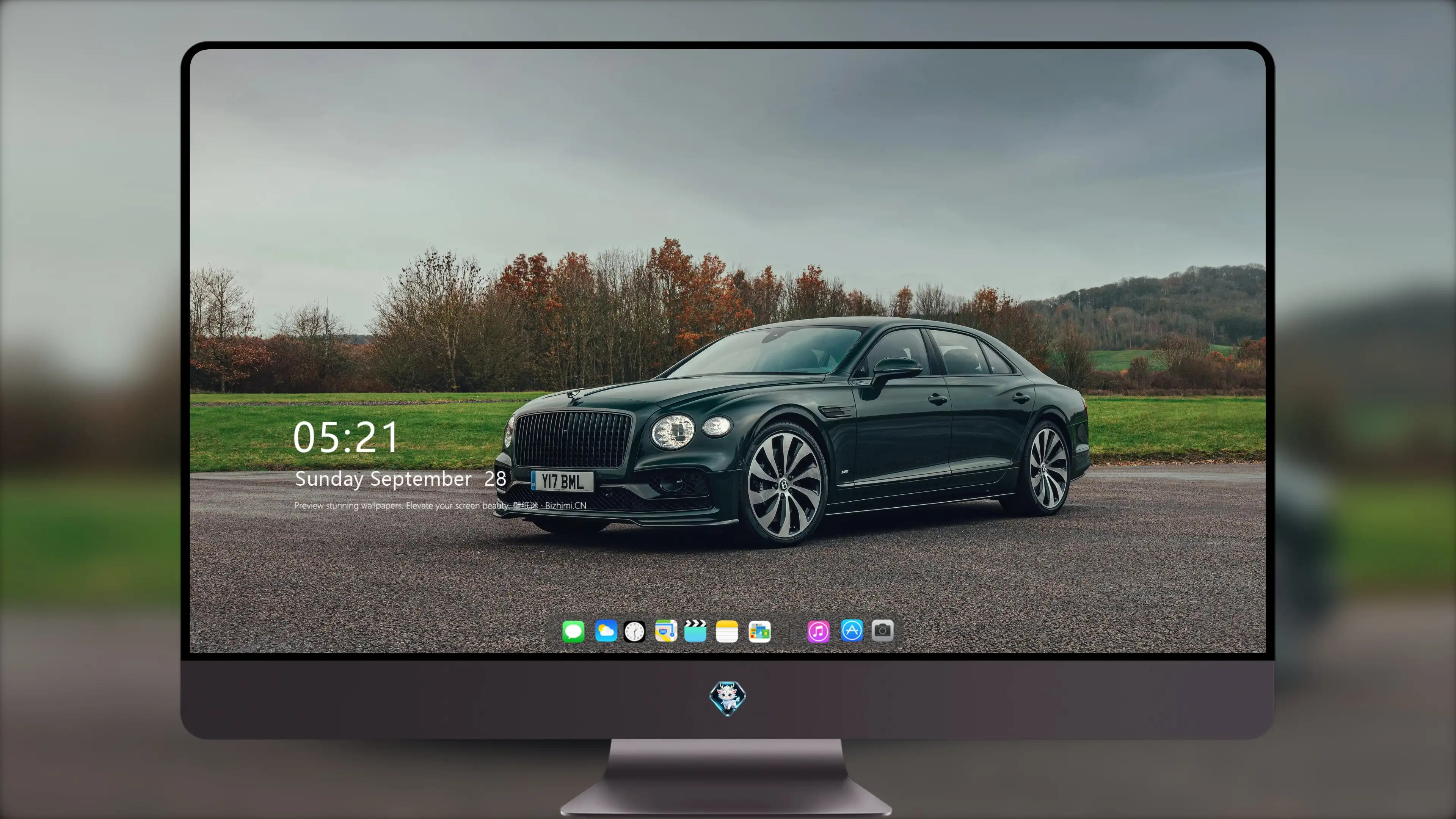Image resolution: width=1456 pixels, height=819 pixels.
Task: Open the blue App Store icon
Action: 852,630
